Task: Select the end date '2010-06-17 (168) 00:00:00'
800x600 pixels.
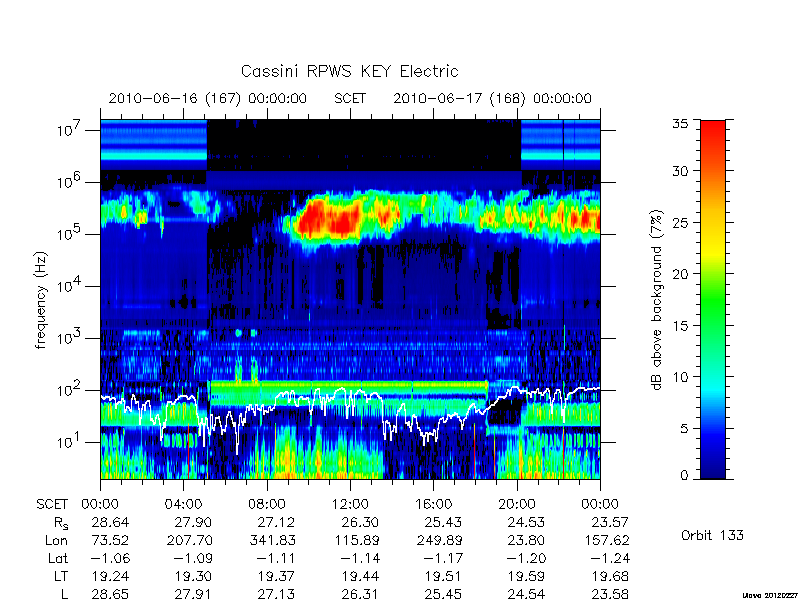Action: pos(492,98)
